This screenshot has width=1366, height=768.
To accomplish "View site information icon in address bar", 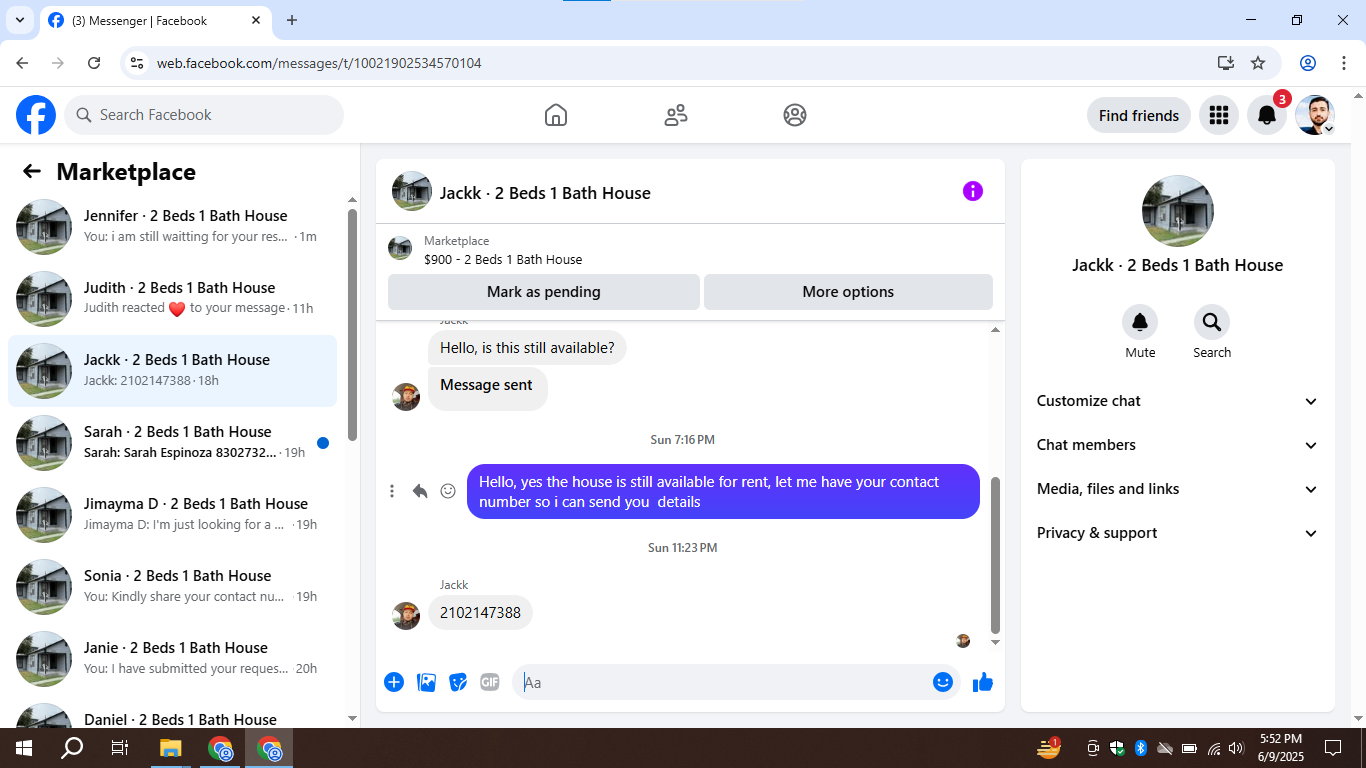I will click(138, 63).
